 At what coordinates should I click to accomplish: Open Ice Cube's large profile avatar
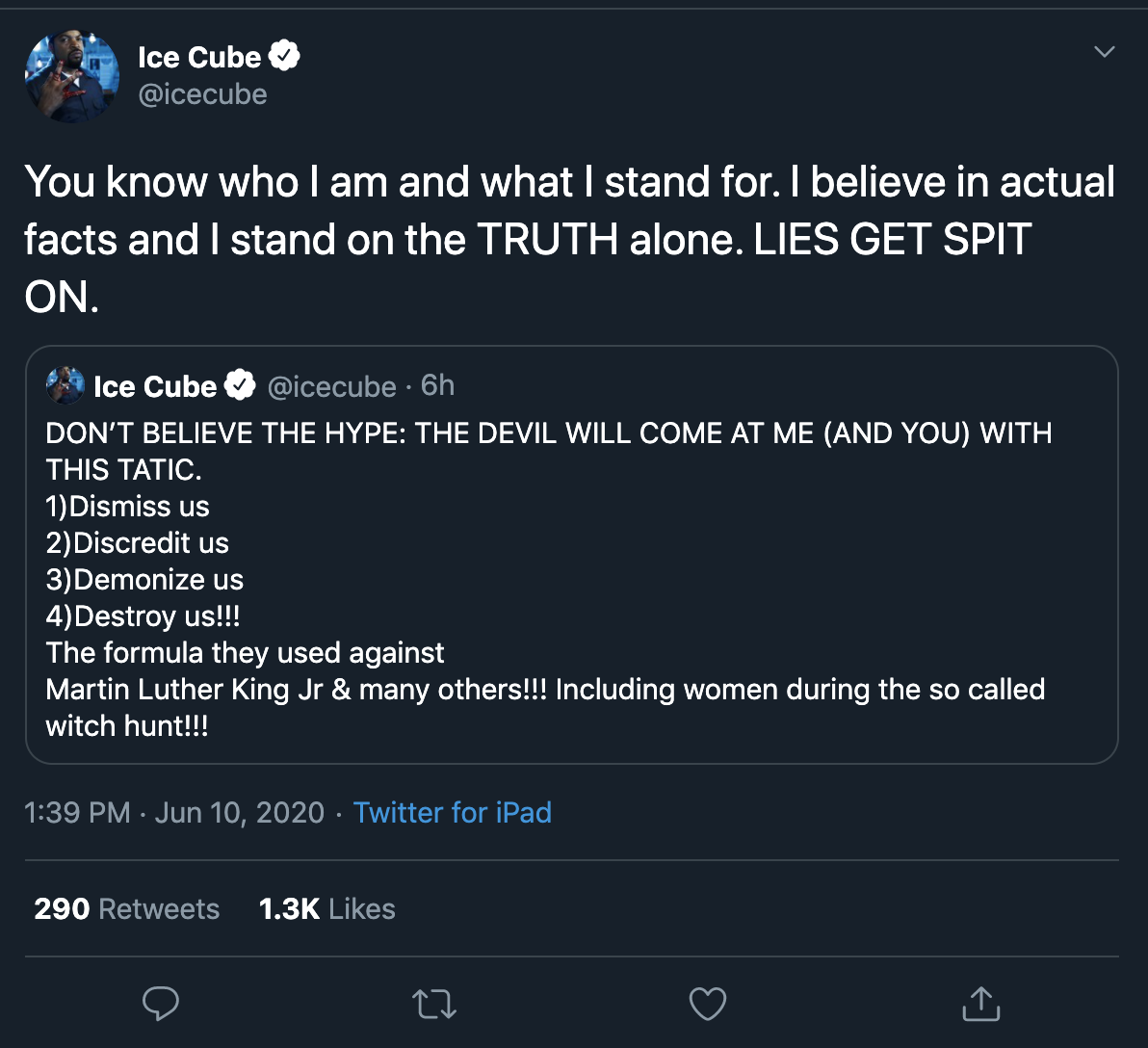[x=72, y=75]
